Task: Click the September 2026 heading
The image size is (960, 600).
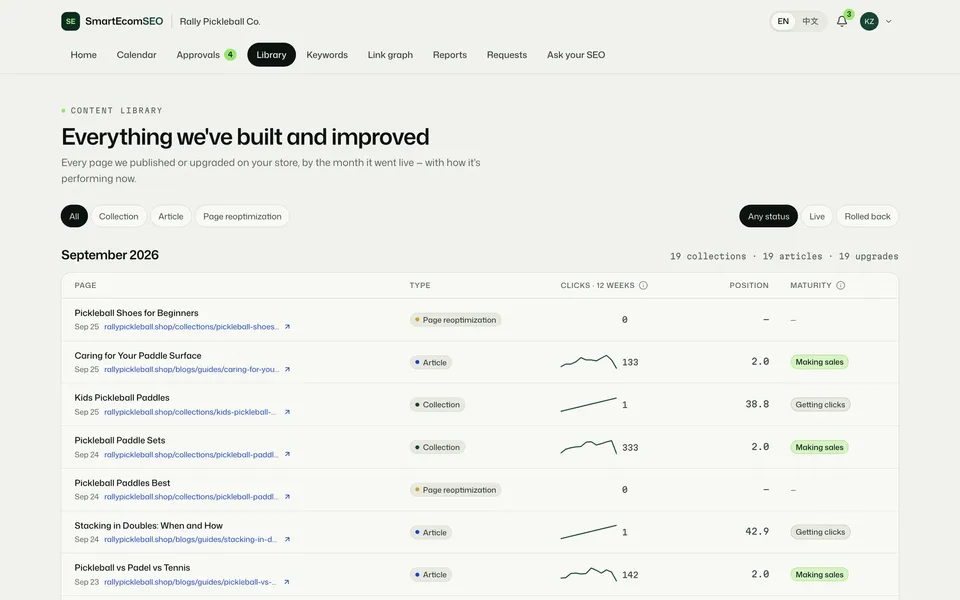Action: [x=110, y=255]
